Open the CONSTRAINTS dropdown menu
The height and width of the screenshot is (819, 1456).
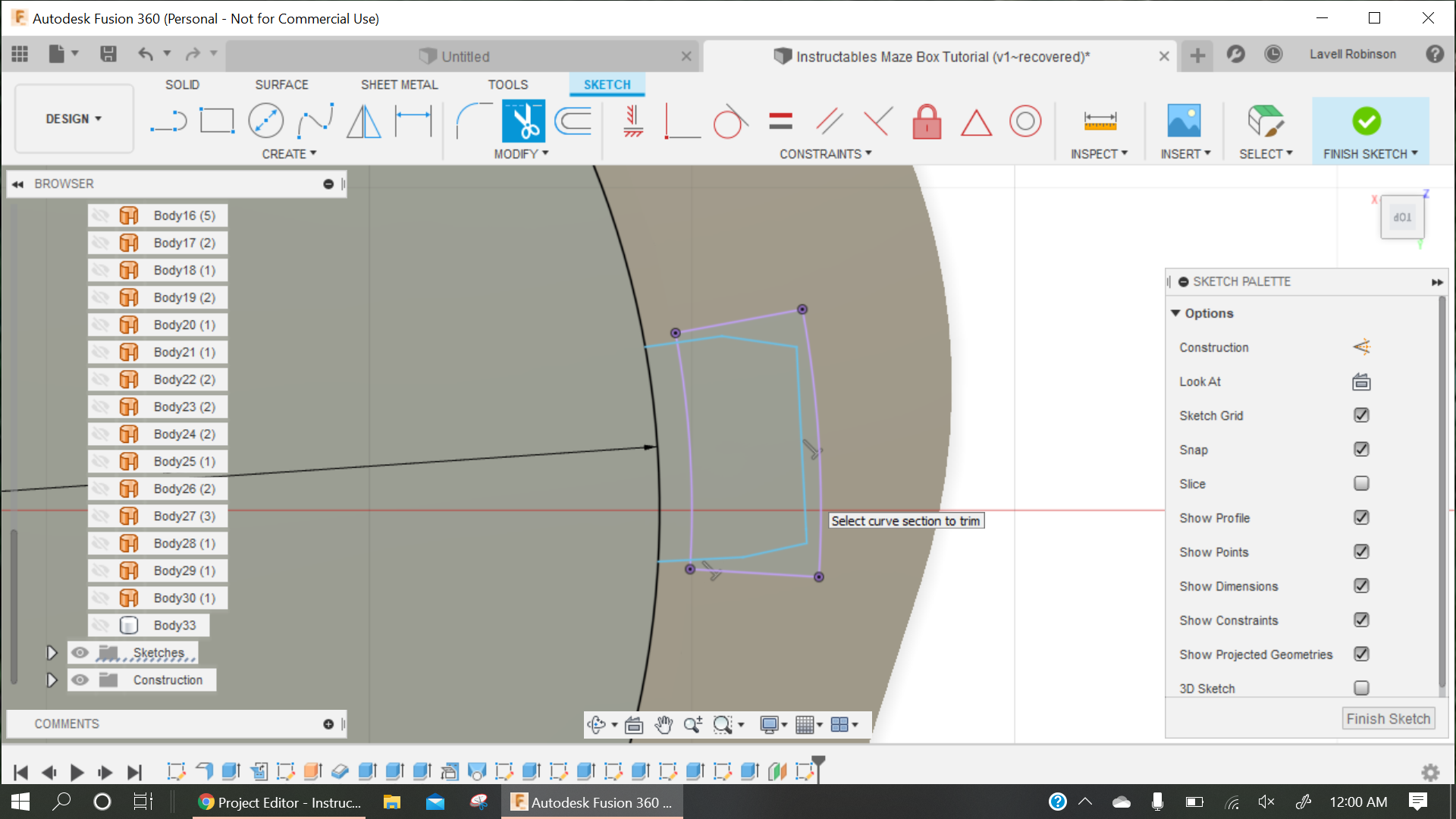826,154
